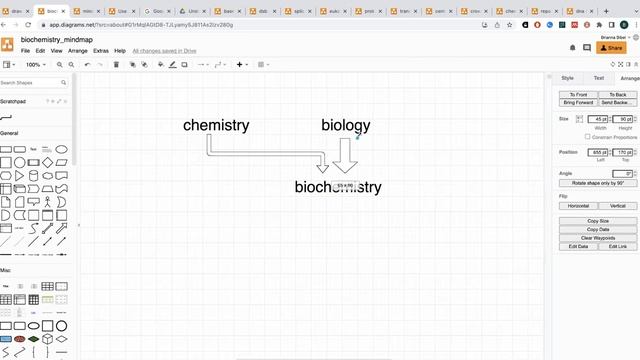Switch to the Text tab
Viewport: 640px width, 360px height.
[x=599, y=78]
